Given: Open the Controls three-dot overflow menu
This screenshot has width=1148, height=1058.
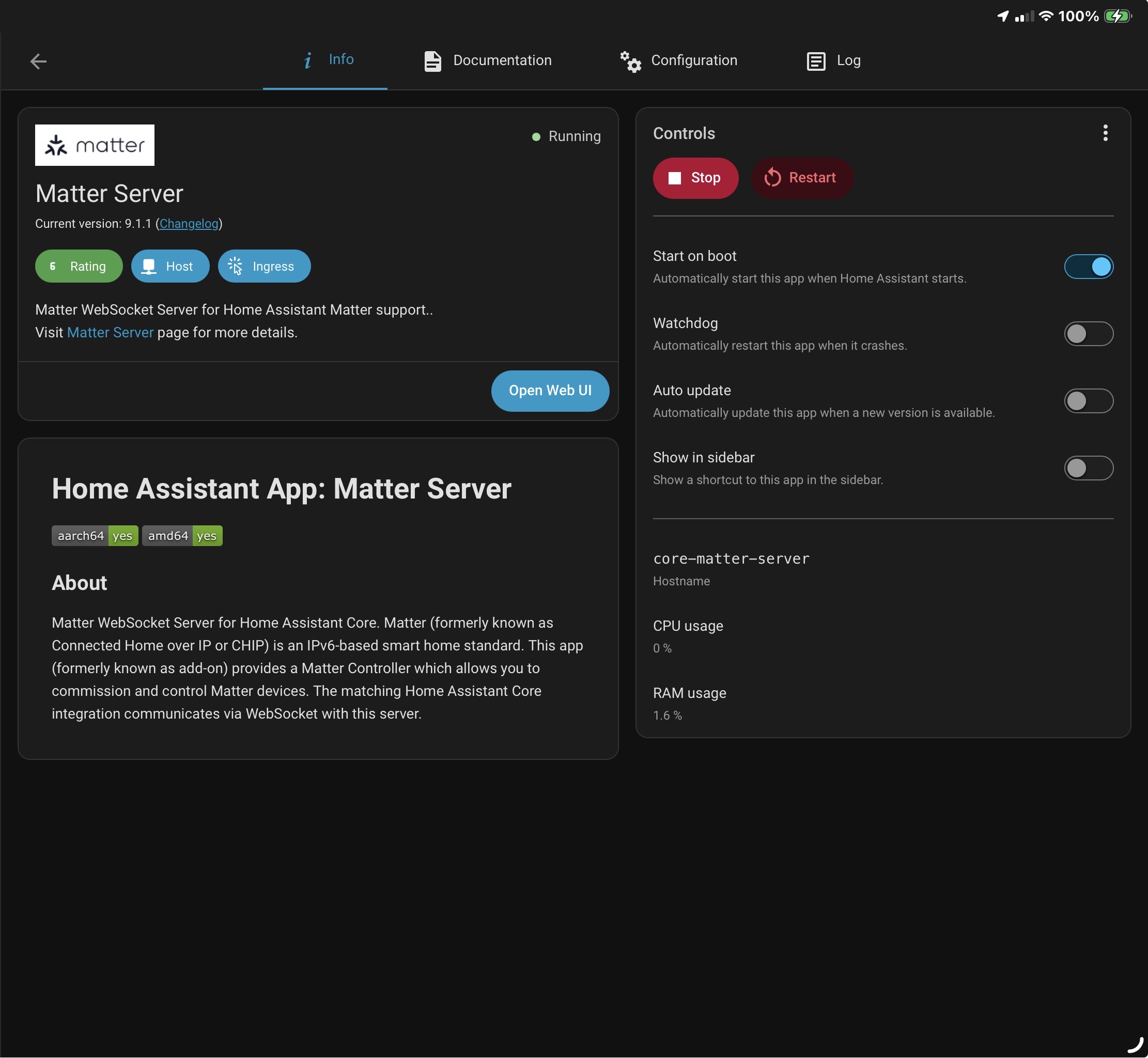Looking at the screenshot, I should point(1105,133).
